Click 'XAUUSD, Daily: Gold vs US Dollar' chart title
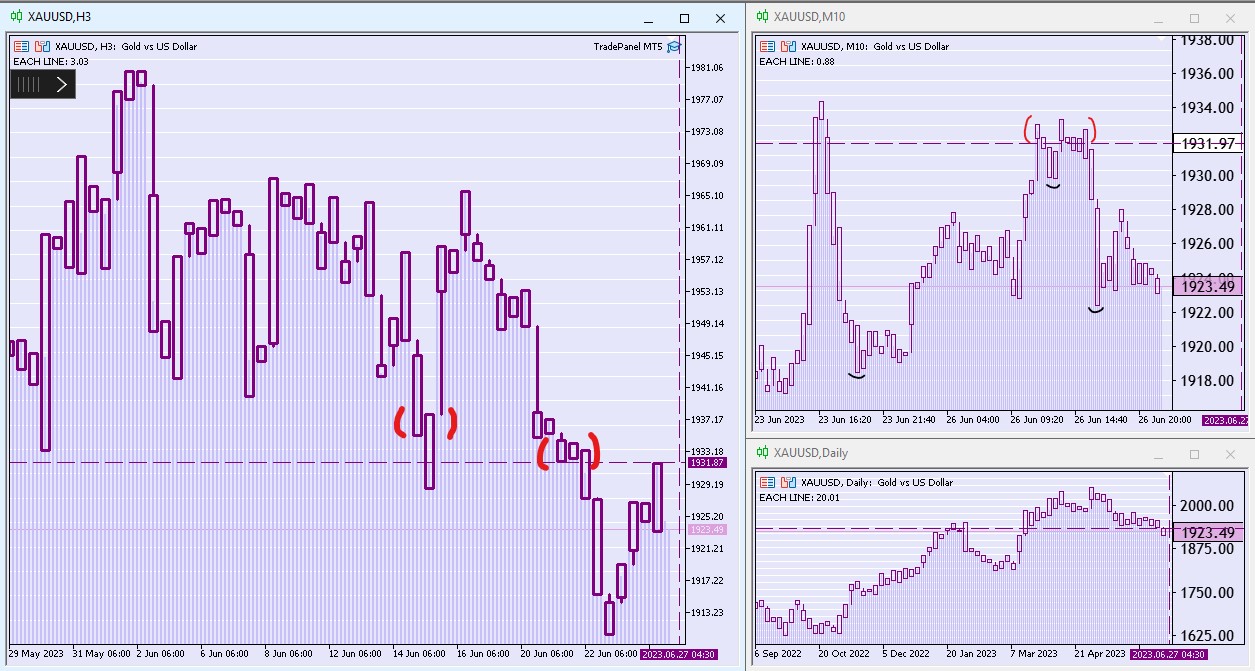 coord(877,482)
